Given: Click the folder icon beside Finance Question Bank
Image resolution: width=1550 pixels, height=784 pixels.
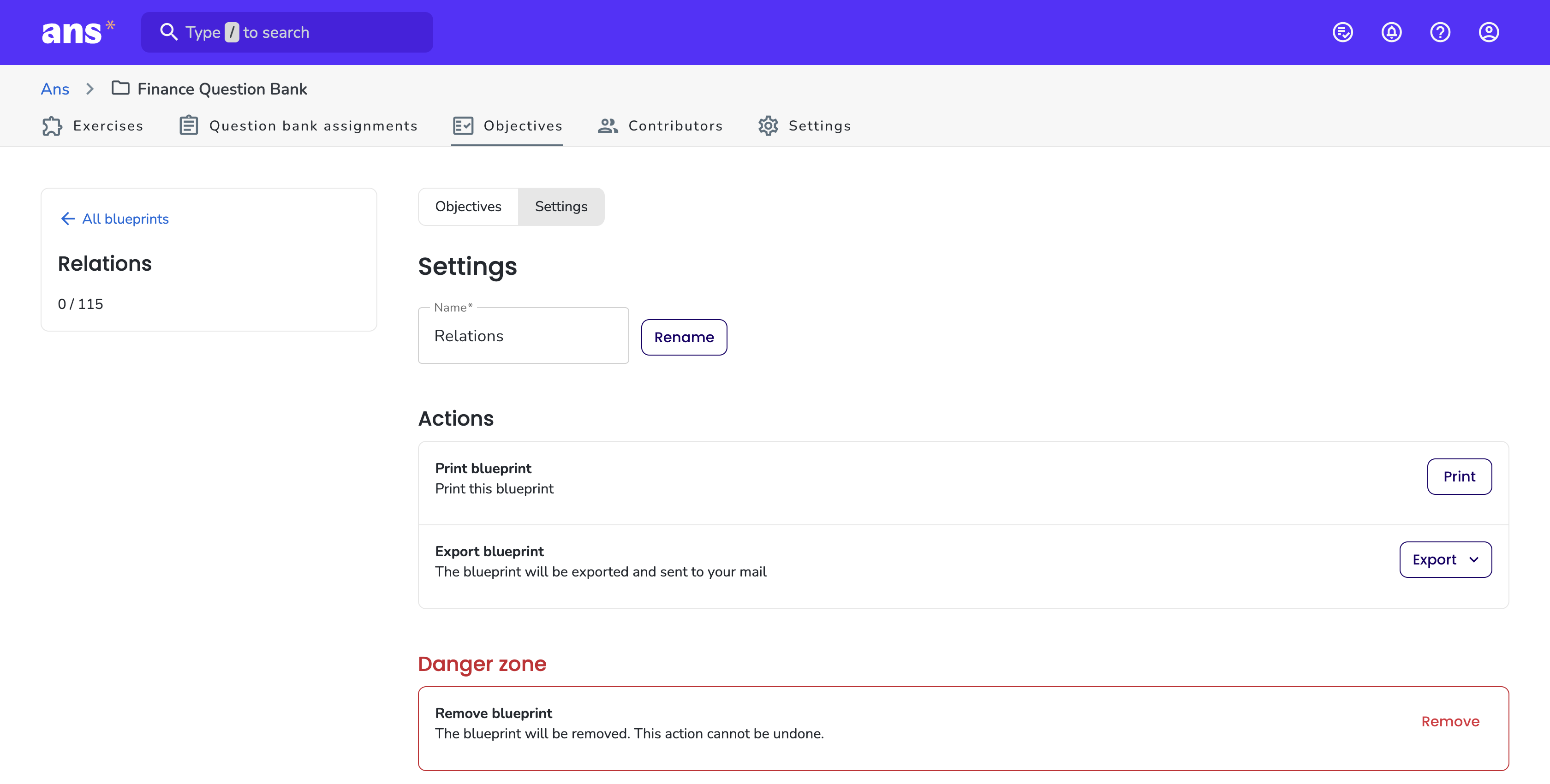Looking at the screenshot, I should [x=120, y=89].
